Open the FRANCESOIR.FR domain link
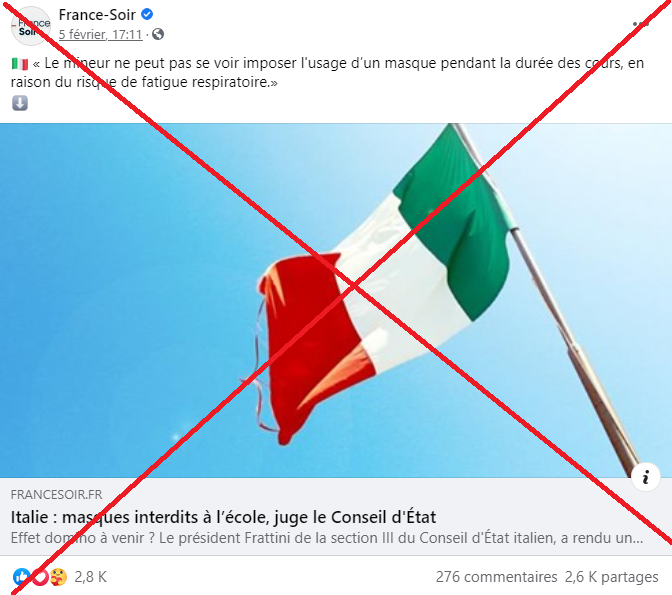This screenshot has width=672, height=595. coord(57,495)
